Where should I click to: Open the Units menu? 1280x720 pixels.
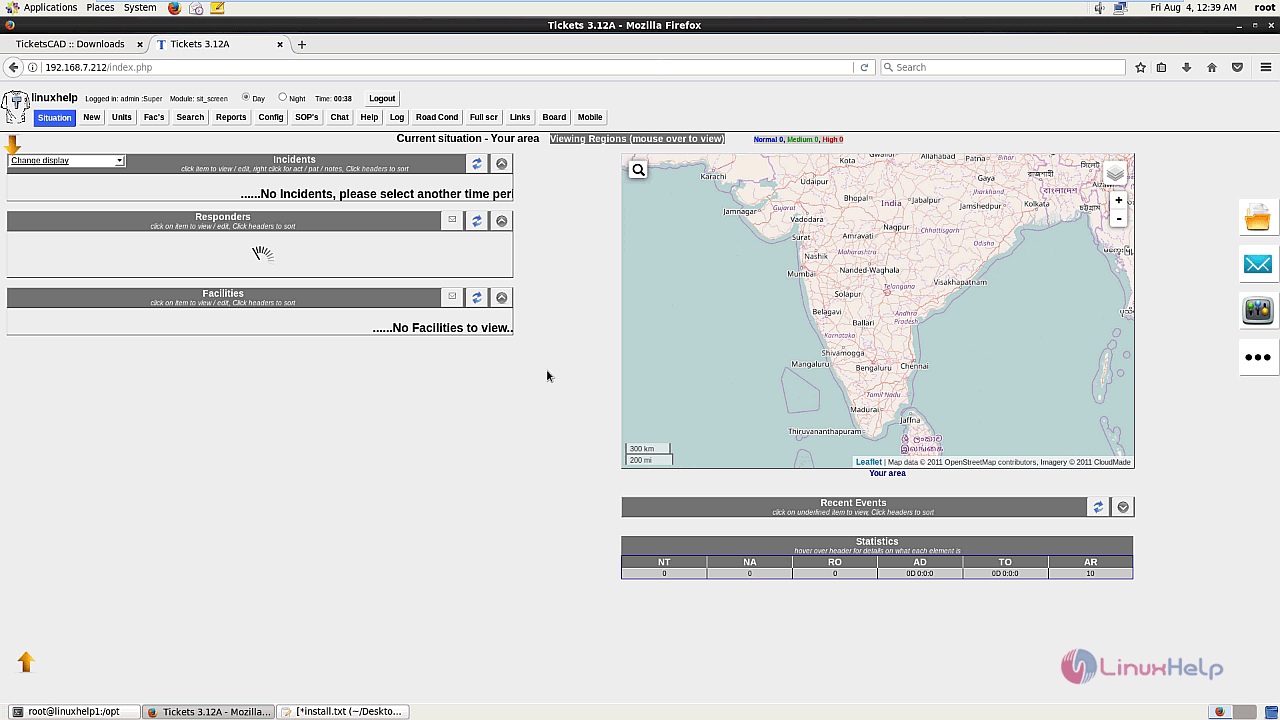coord(122,117)
